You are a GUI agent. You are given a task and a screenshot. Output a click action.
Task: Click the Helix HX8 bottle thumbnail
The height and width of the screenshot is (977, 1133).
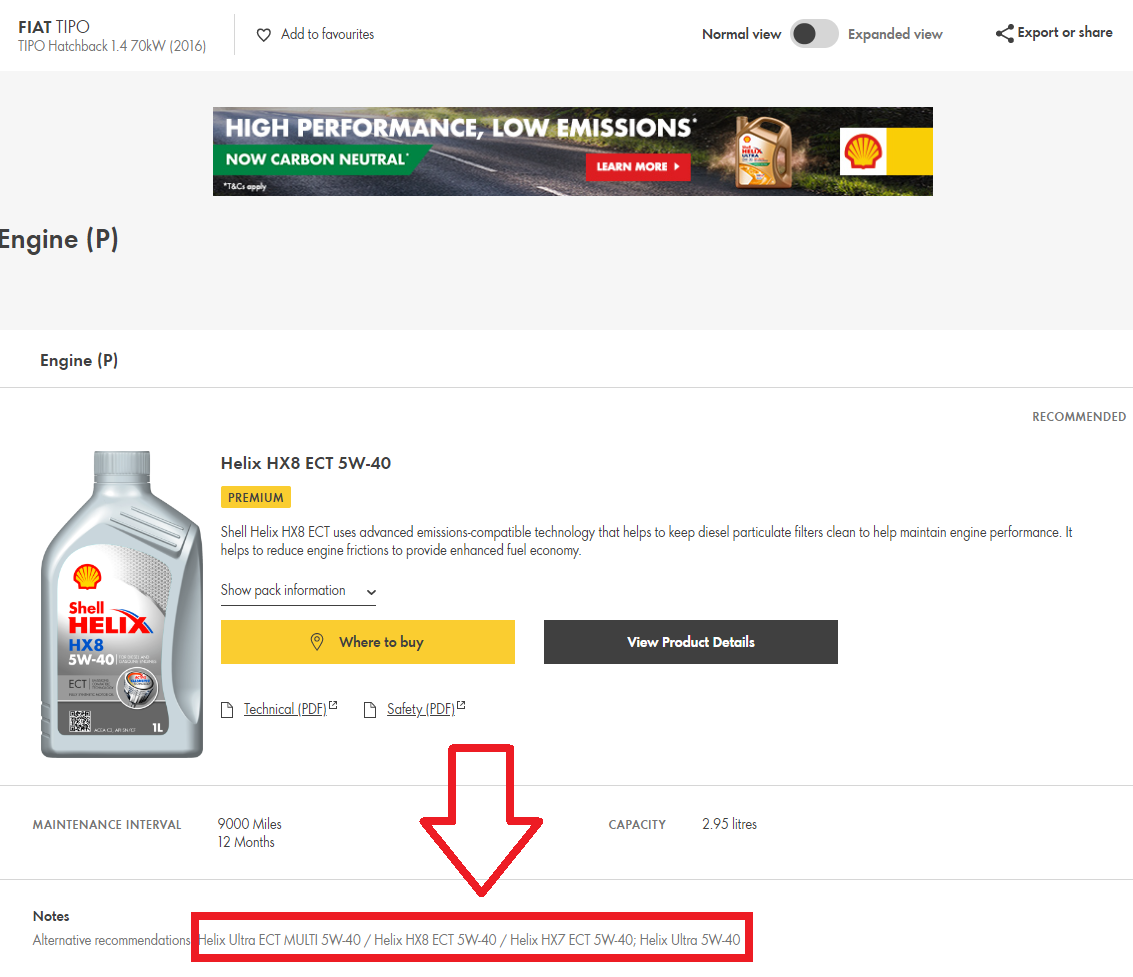tap(120, 605)
